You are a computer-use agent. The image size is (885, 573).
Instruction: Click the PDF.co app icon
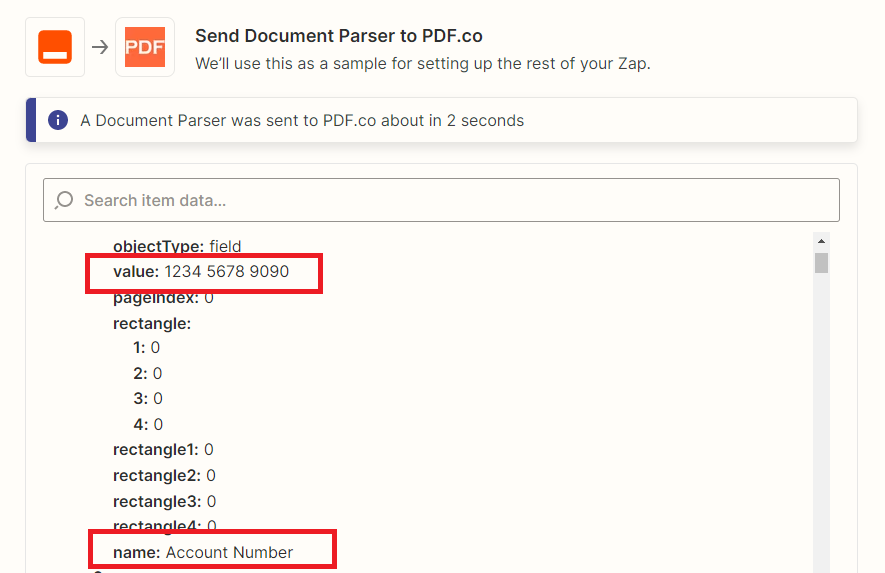click(145, 47)
